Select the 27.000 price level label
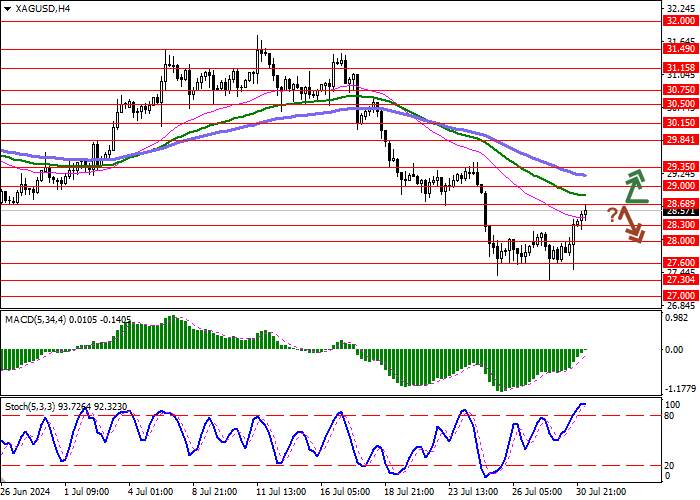This screenshot has width=700, height=500. tap(680, 296)
